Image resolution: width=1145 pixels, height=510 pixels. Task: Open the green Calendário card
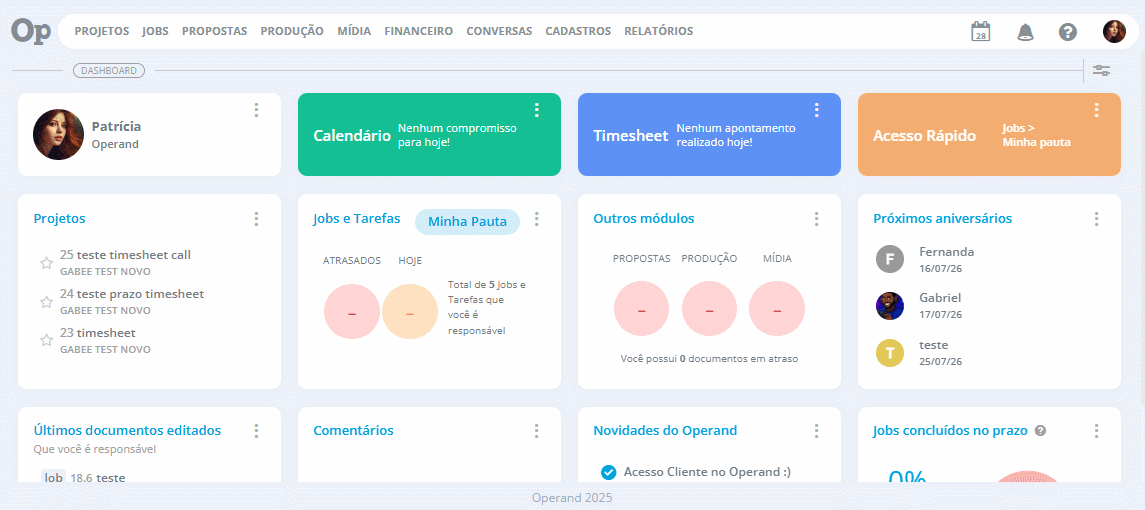pos(429,134)
